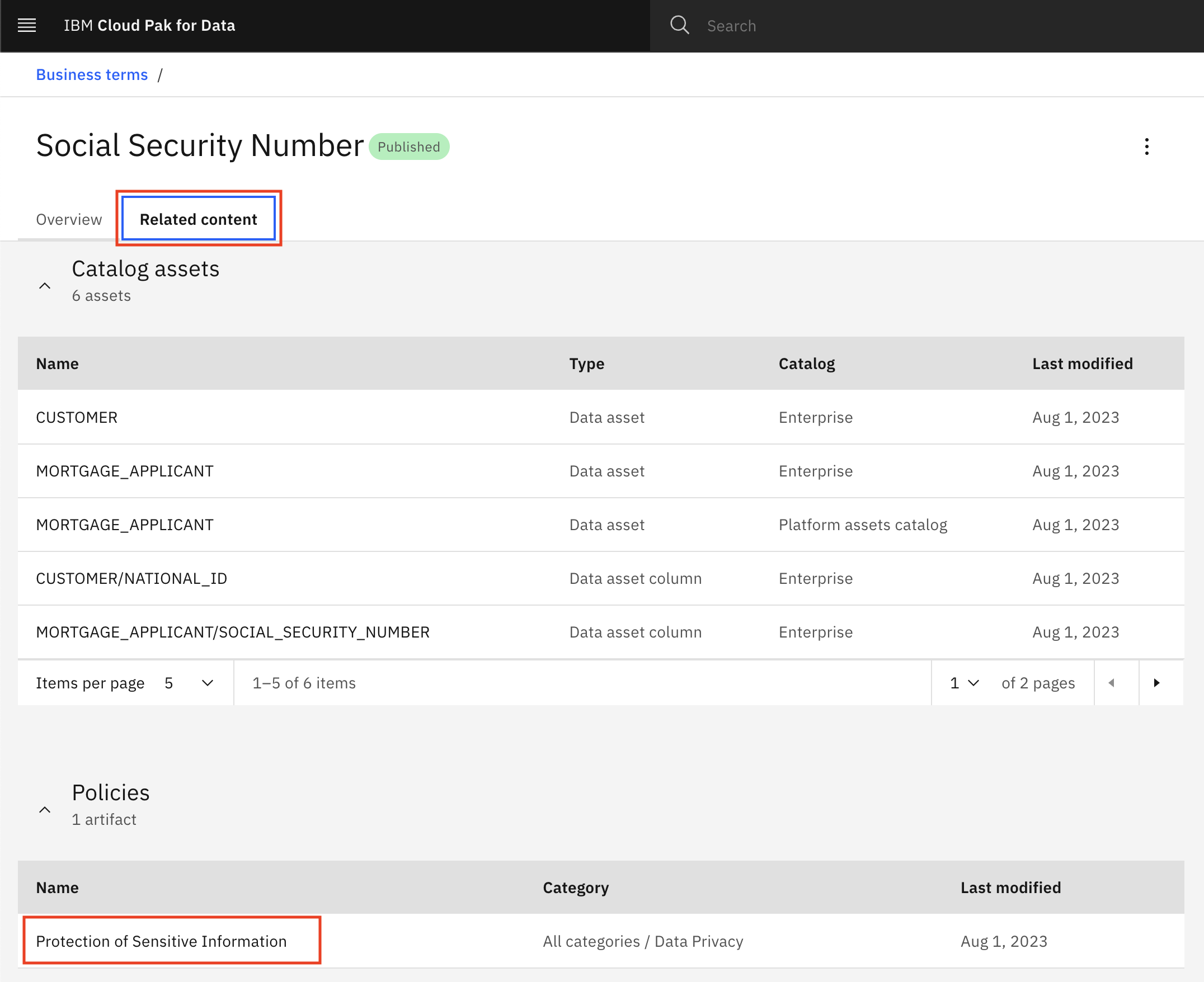Viewport: 1204px width, 982px height.
Task: Click the catalog table Name column header
Action: pos(58,363)
